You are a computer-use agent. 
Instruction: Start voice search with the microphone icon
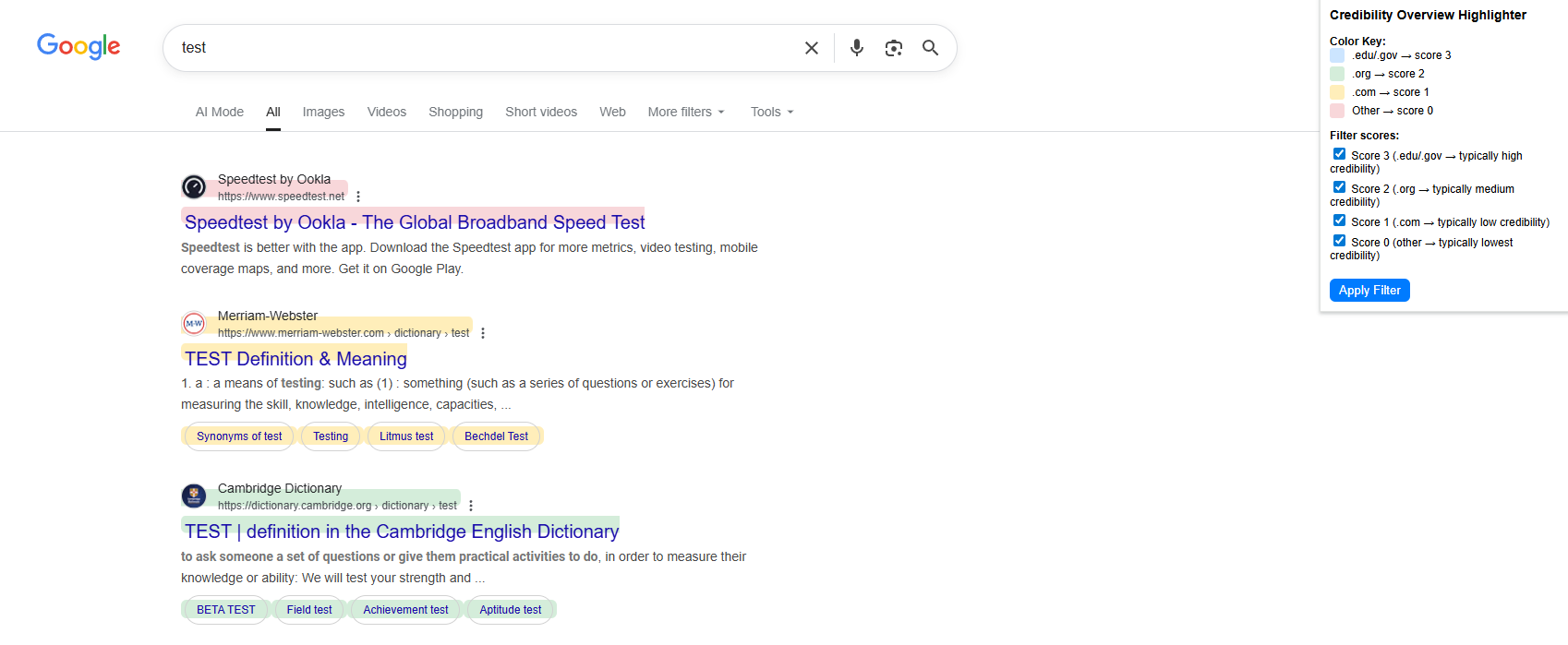857,48
